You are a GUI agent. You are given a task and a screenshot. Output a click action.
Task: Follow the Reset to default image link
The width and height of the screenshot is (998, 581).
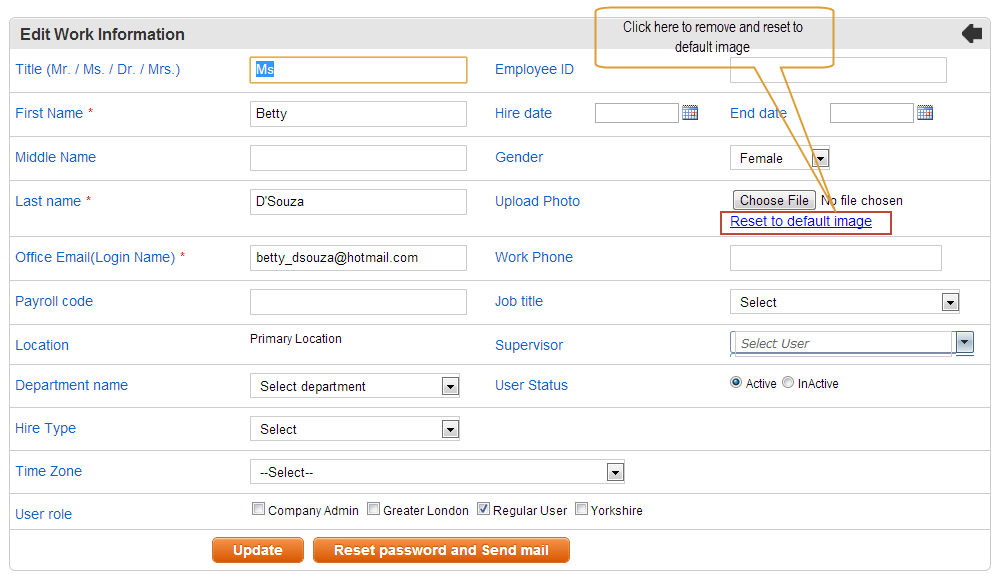pyautogui.click(x=801, y=221)
